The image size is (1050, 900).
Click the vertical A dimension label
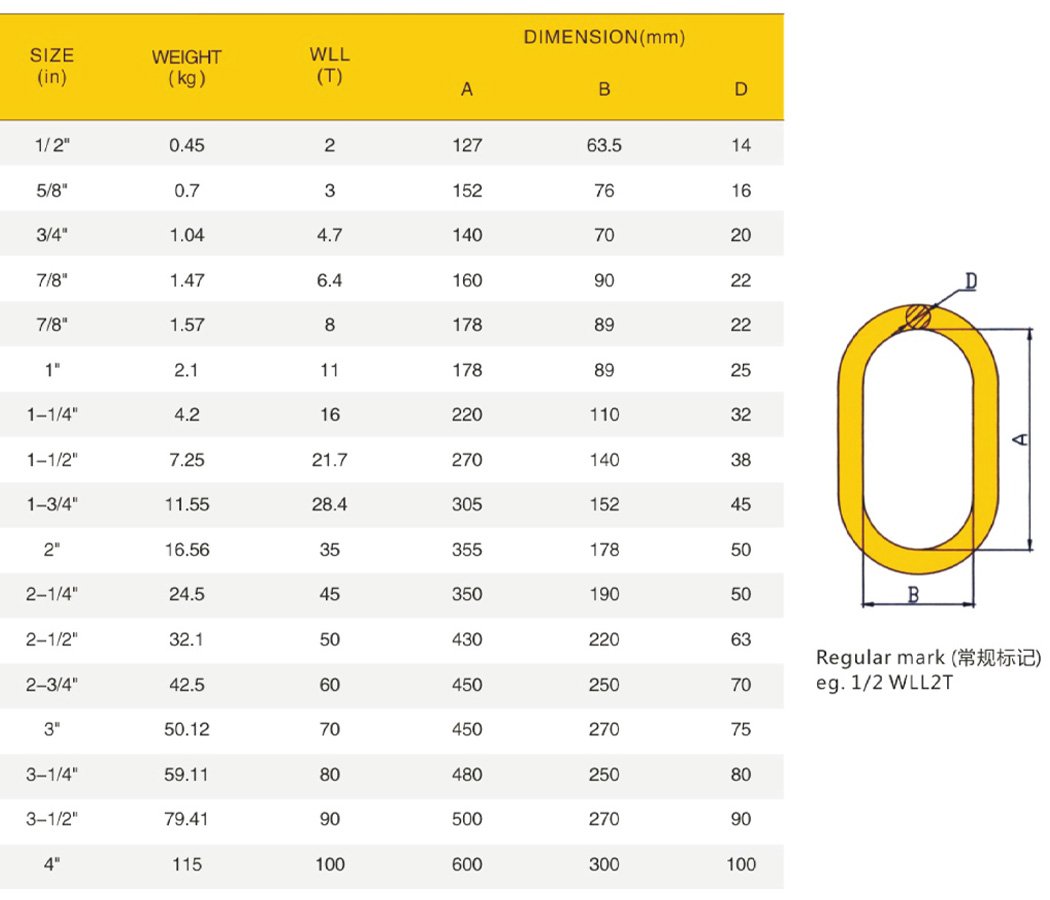[1020, 439]
